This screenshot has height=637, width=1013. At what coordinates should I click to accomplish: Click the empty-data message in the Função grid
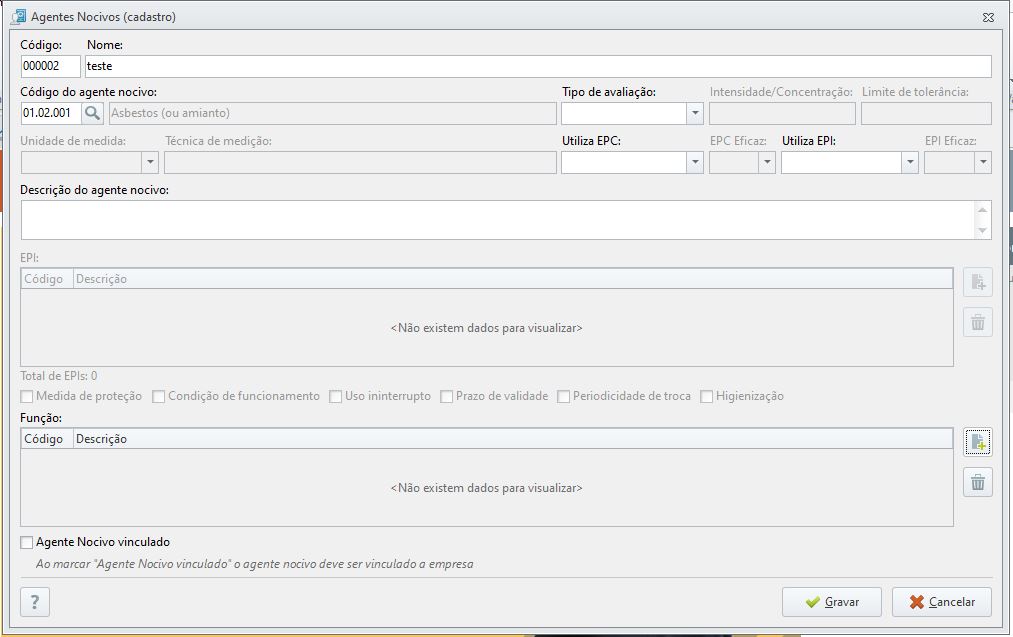[x=486, y=488]
